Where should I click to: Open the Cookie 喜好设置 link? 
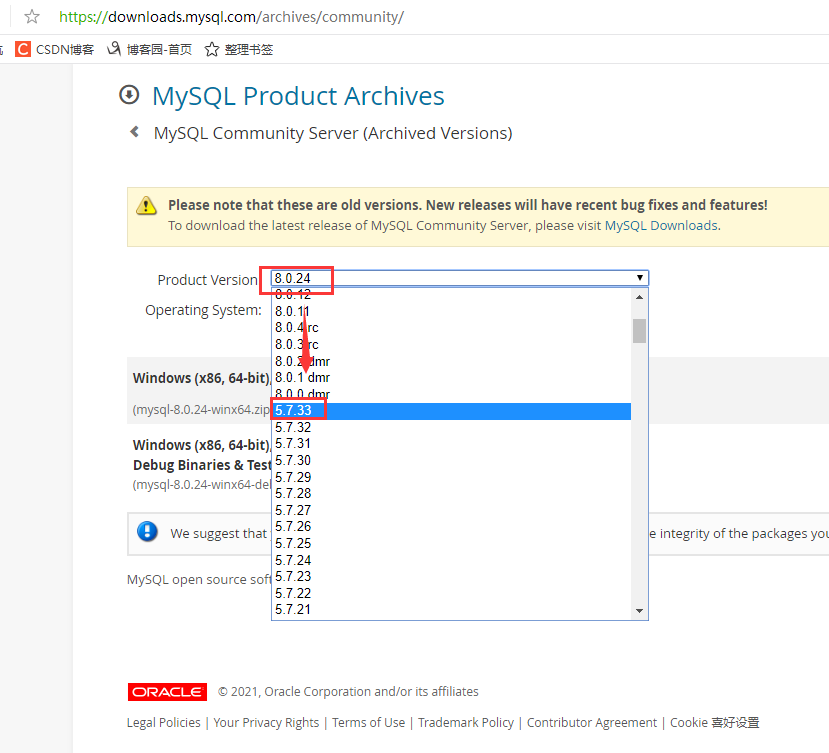pyautogui.click(x=715, y=721)
